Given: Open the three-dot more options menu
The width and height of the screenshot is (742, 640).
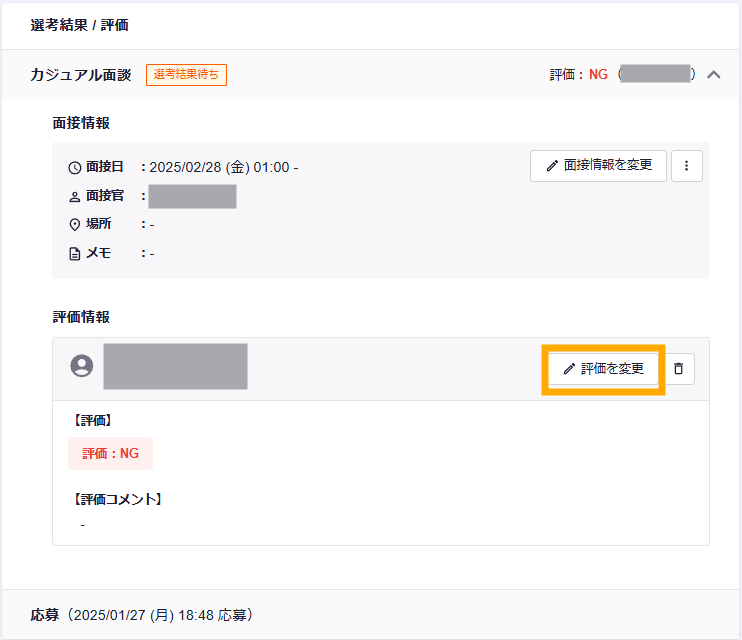Looking at the screenshot, I should tap(686, 166).
